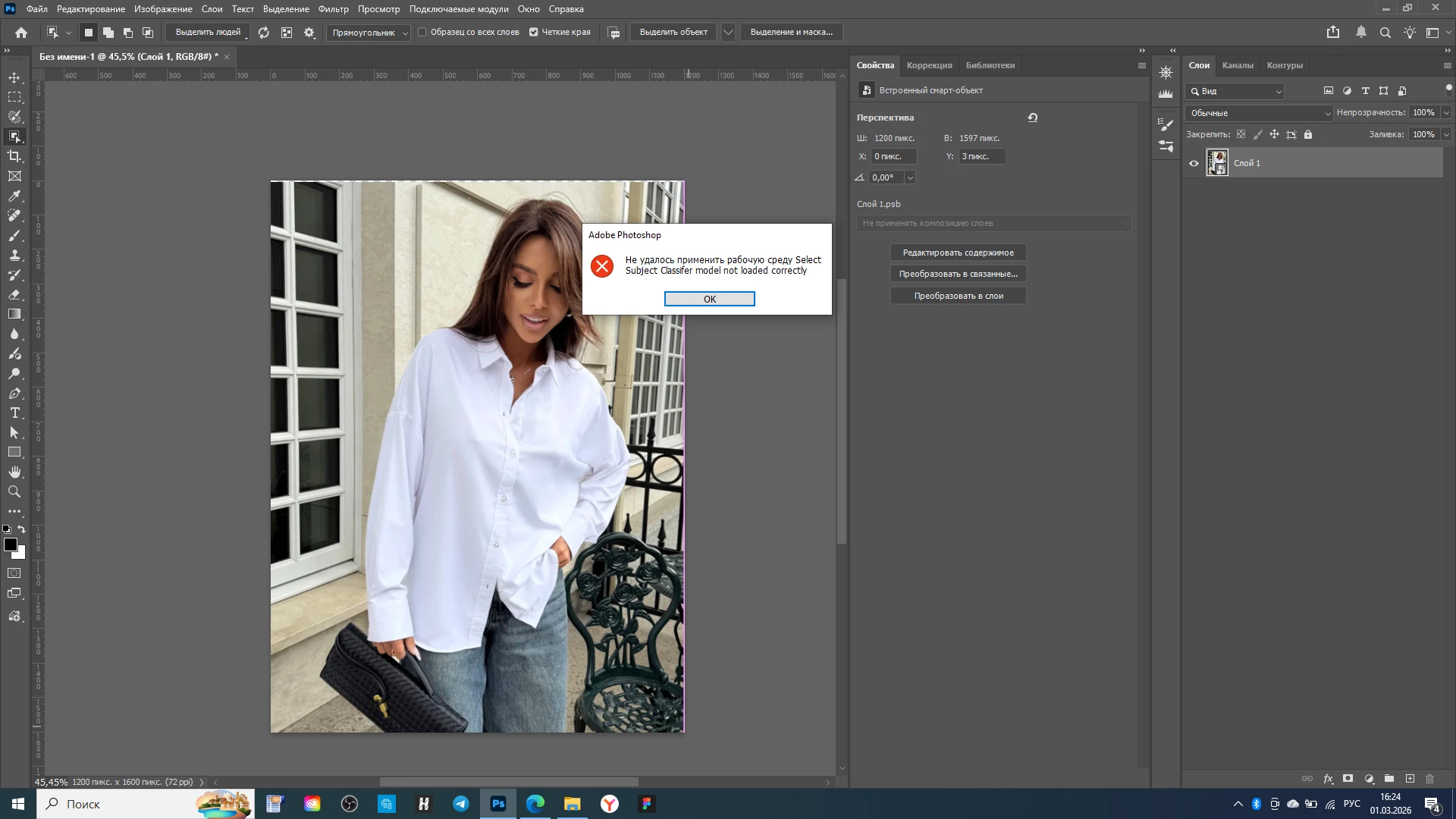Click the lock all layer icon
The image size is (1456, 819).
point(1308,135)
